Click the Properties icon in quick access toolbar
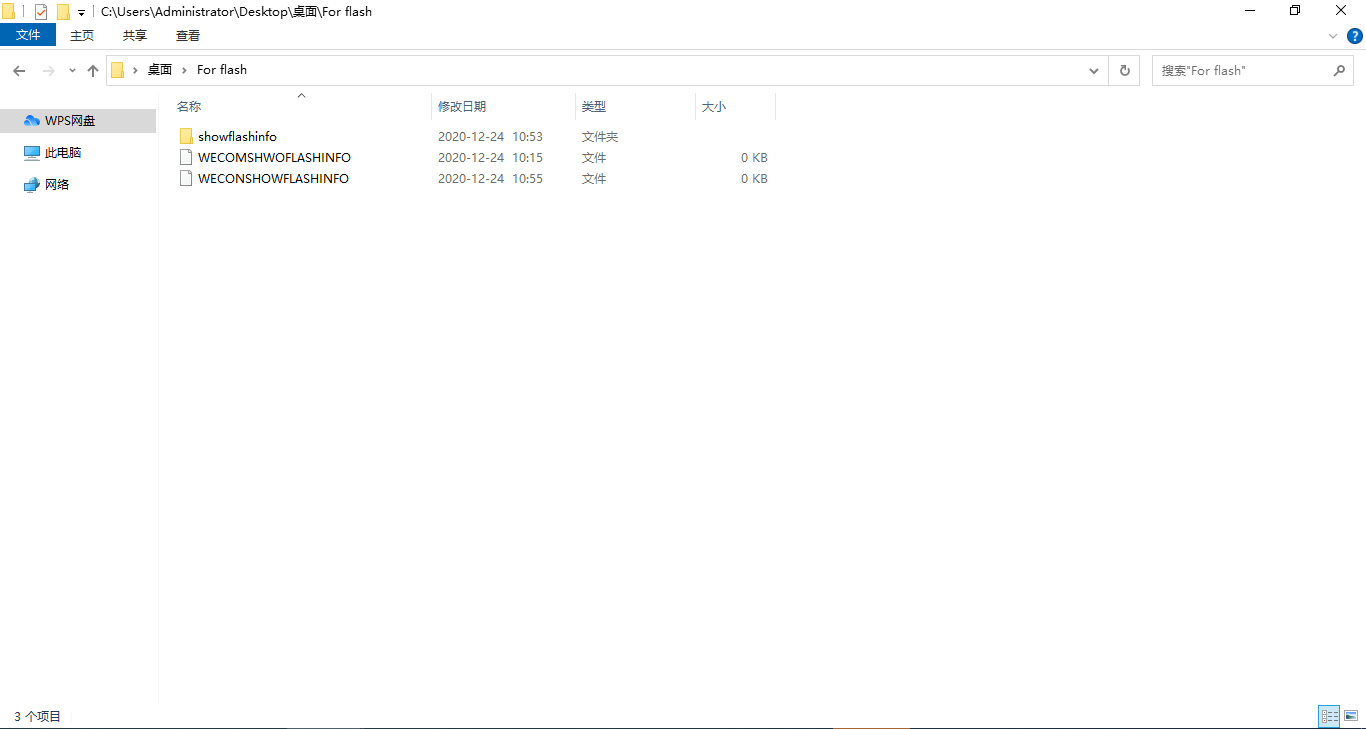Screen dimensions: 1366x729 [x=41, y=12]
